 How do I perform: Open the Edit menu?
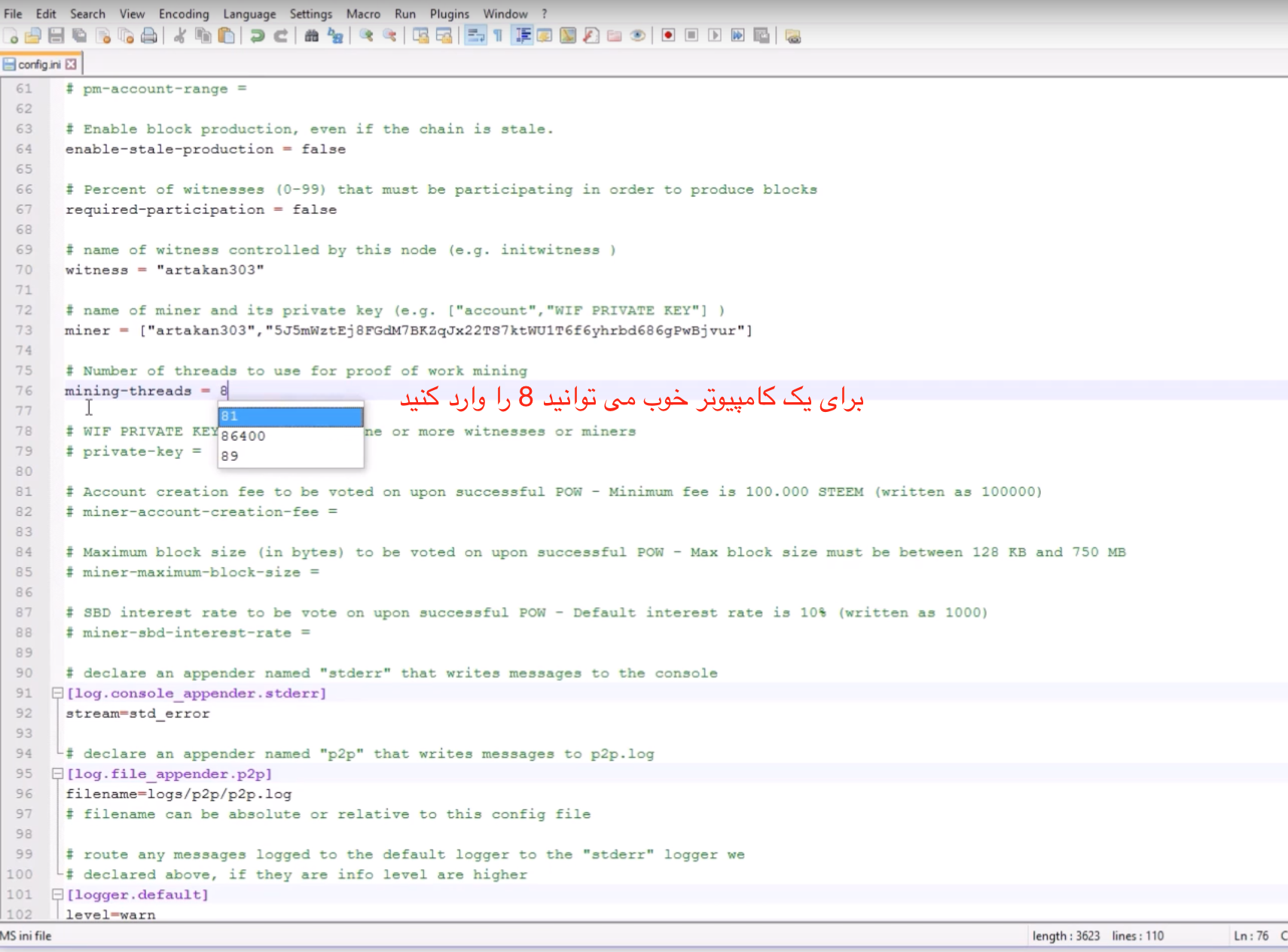point(46,14)
